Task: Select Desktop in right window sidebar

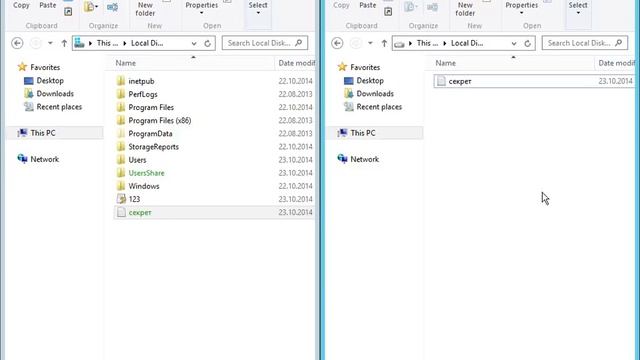Action: coord(370,80)
